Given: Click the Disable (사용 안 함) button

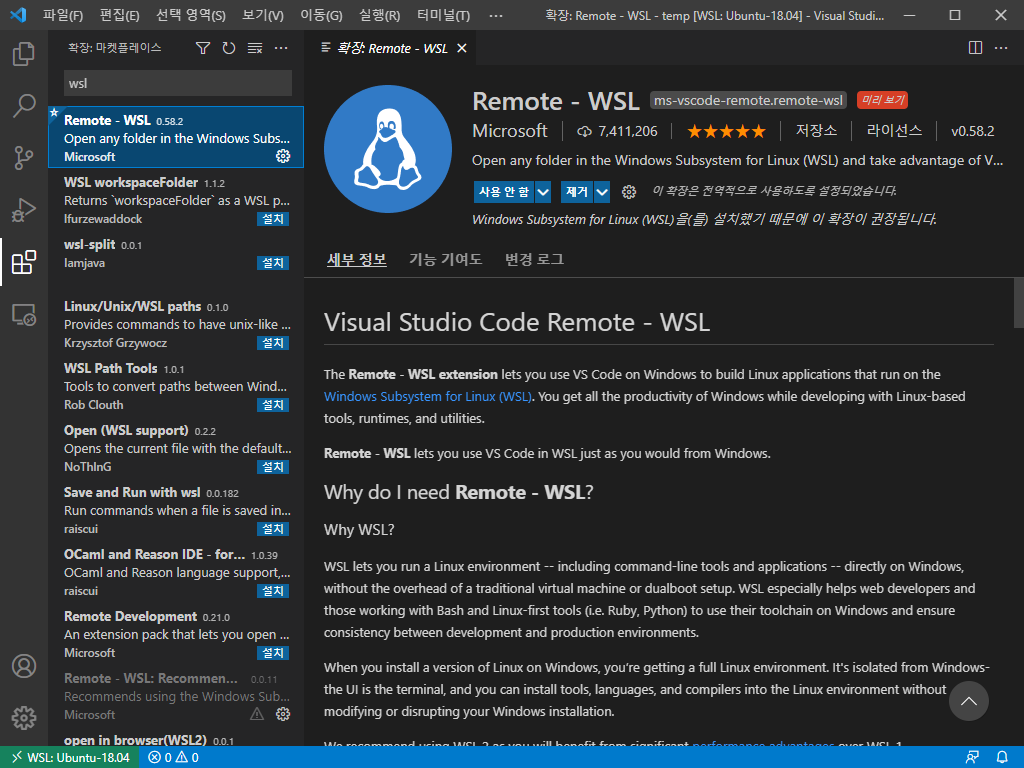Looking at the screenshot, I should click(504, 192).
